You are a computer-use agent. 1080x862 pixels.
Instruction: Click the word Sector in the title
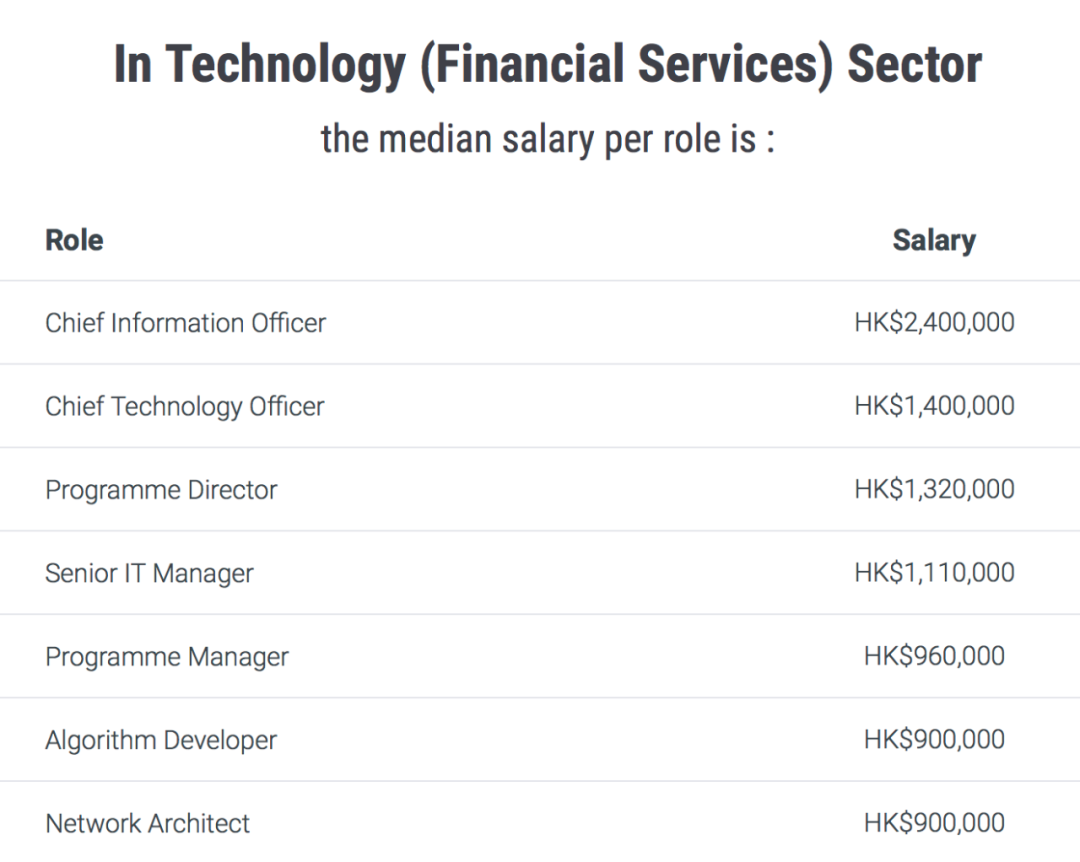point(915,64)
